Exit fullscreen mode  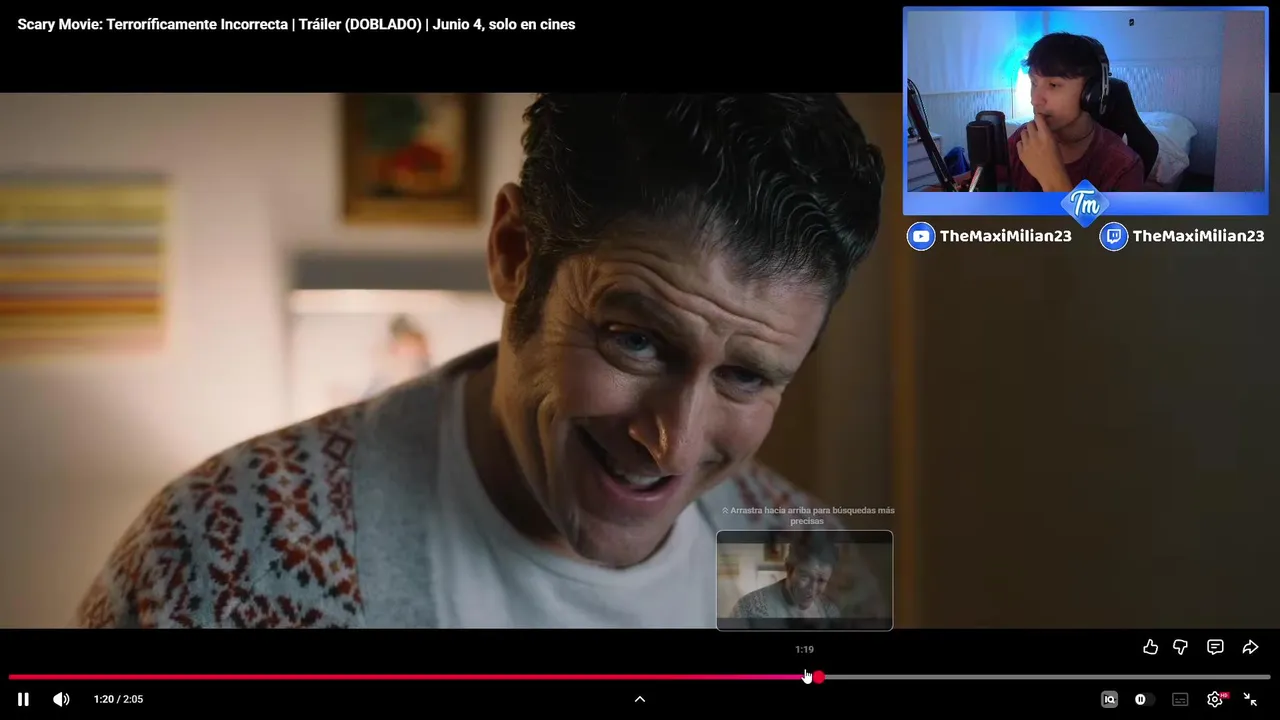(1250, 699)
